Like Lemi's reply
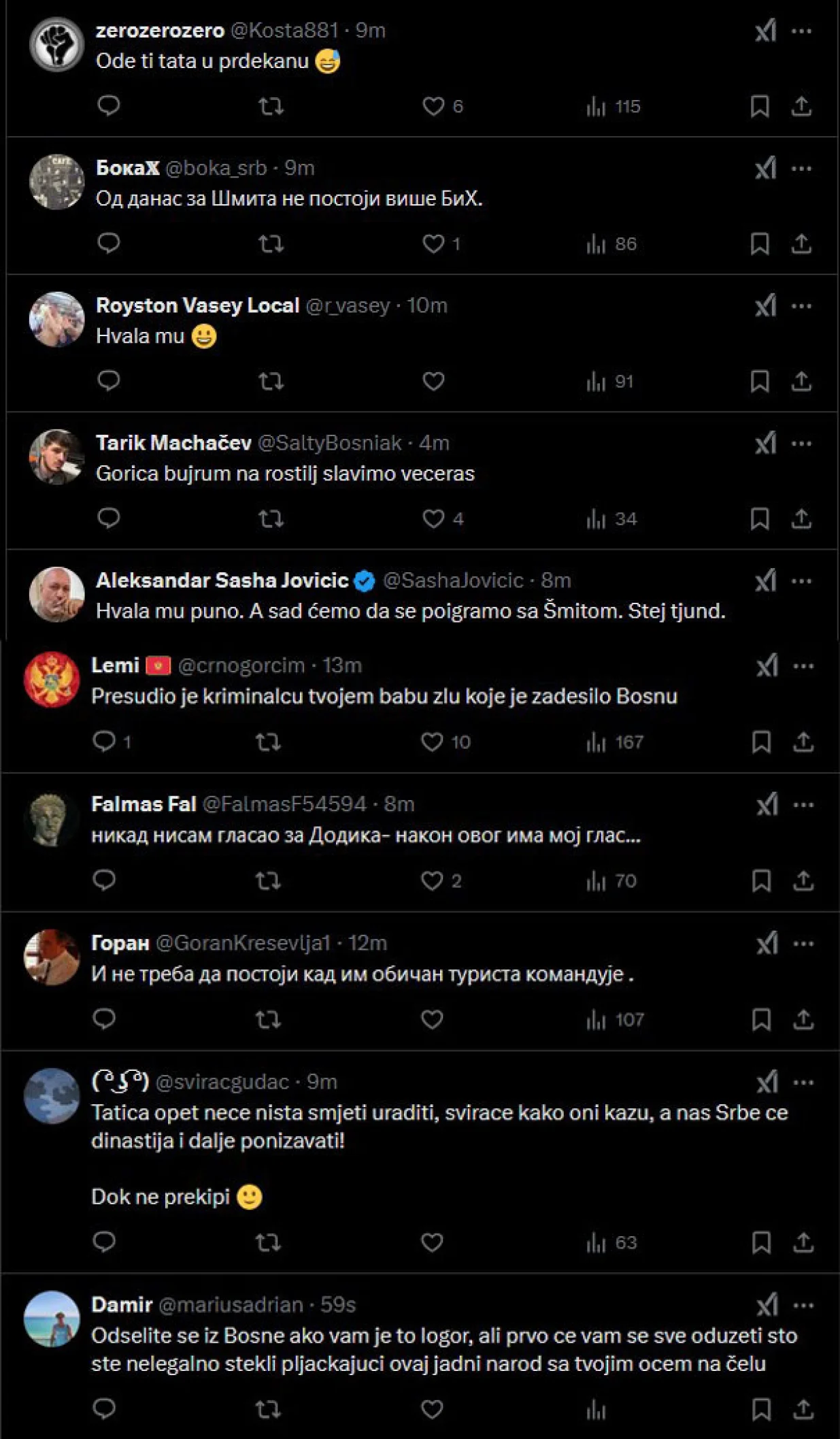840x1439 pixels. click(434, 744)
